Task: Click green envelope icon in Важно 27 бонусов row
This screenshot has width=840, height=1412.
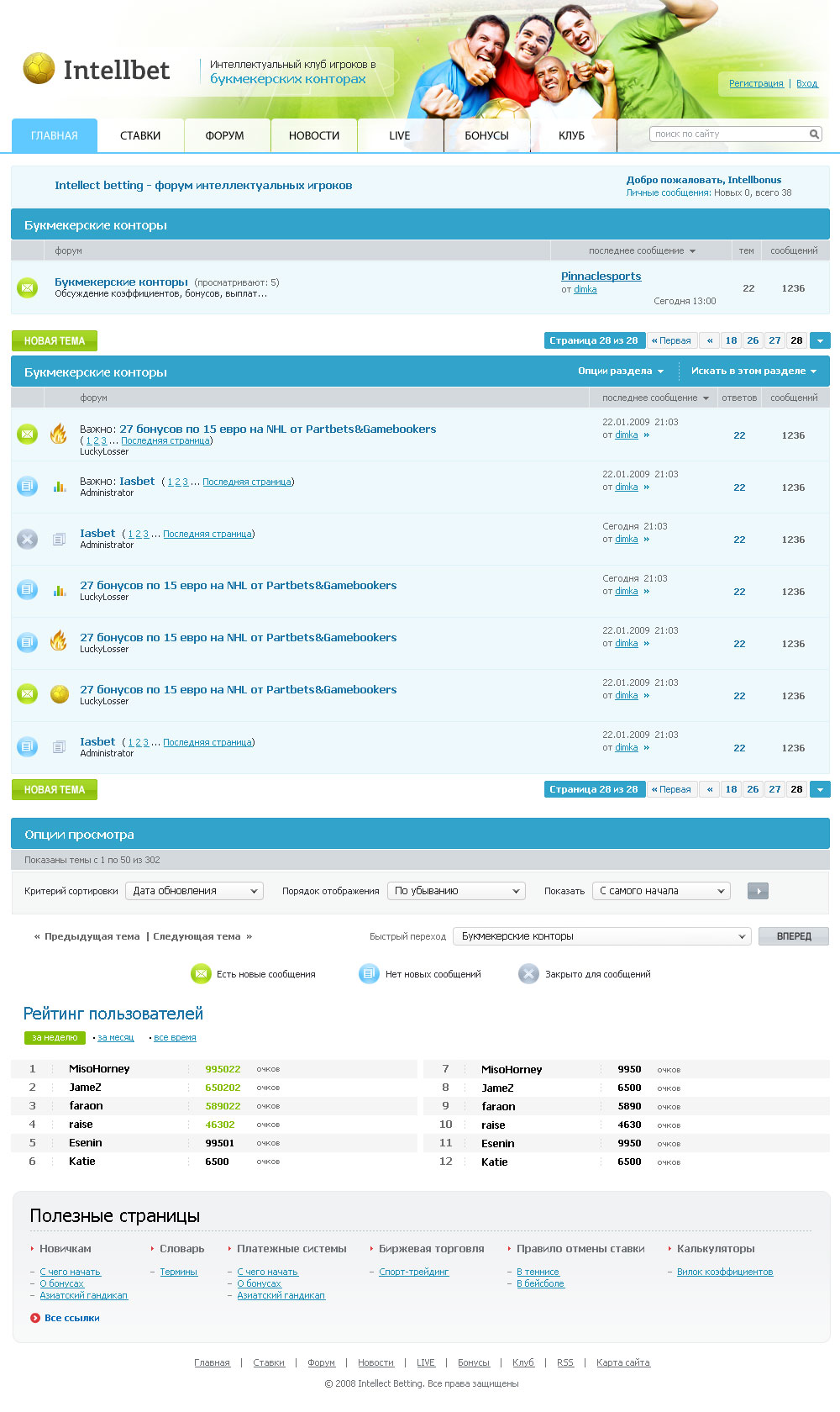Action: [28, 435]
